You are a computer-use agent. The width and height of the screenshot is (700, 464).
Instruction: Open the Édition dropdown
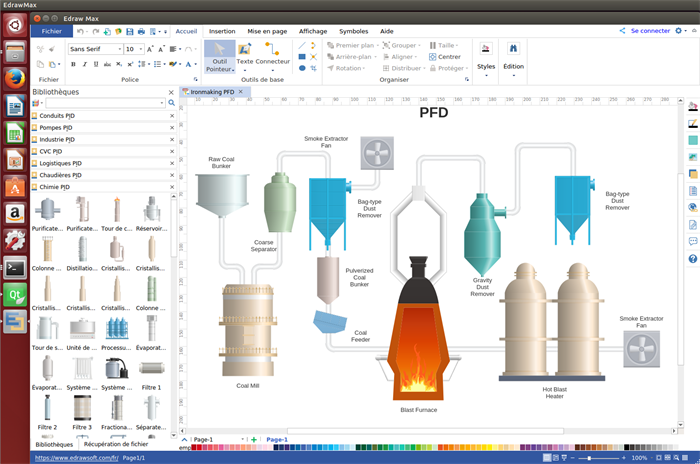513,56
